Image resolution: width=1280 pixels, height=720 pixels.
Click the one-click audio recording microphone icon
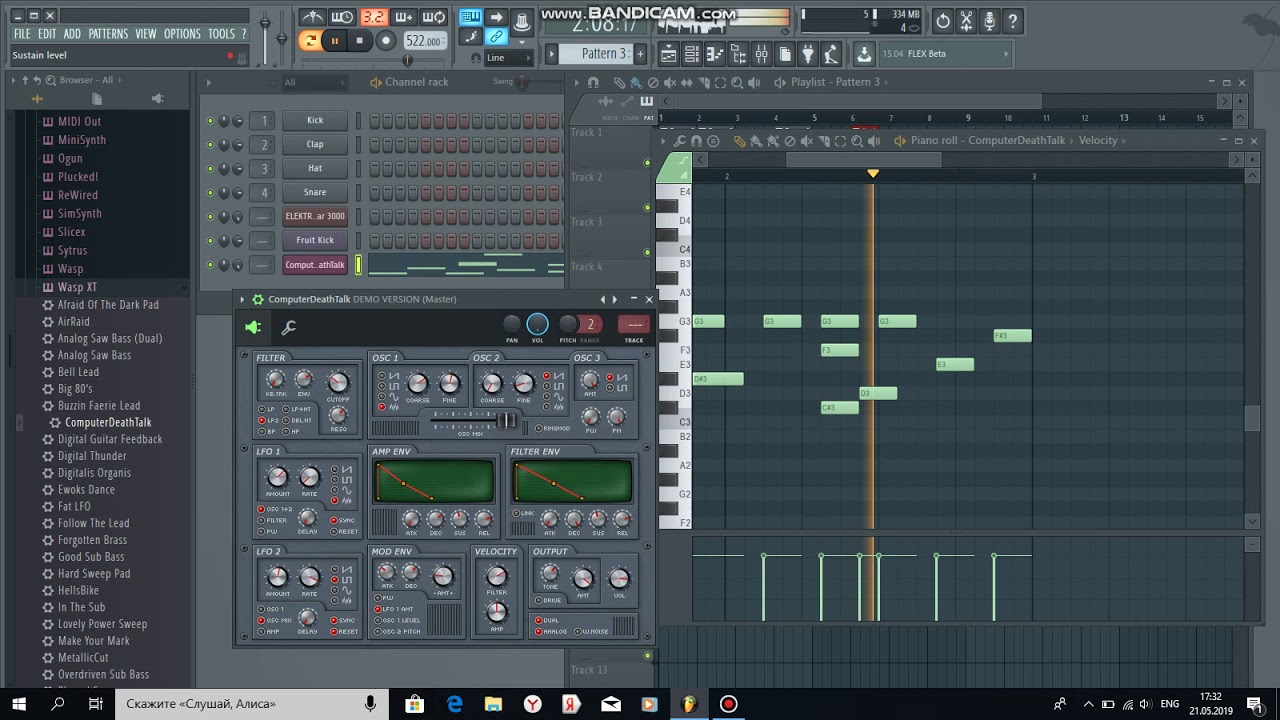click(989, 20)
